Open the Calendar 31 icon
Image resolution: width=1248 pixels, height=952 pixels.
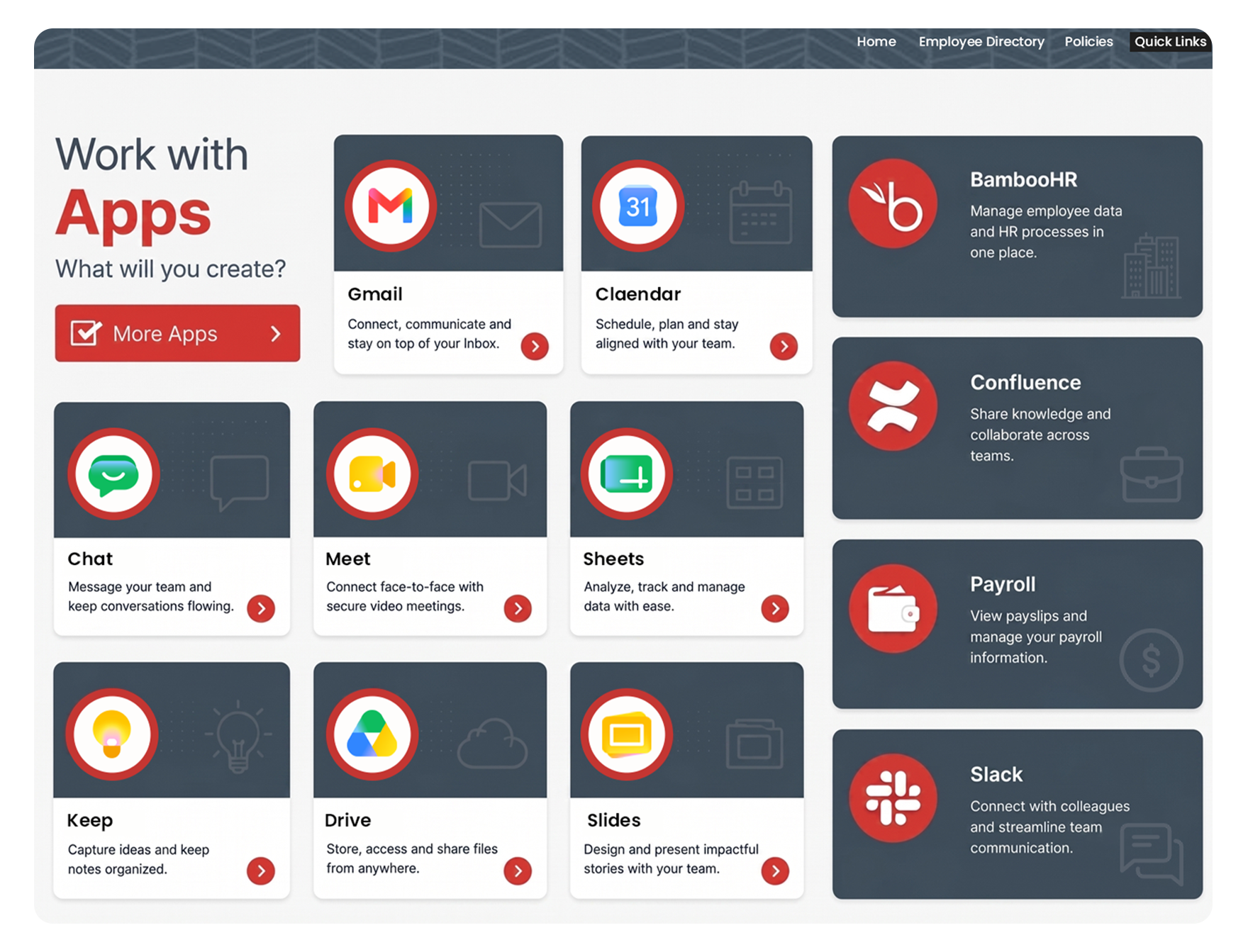point(638,206)
